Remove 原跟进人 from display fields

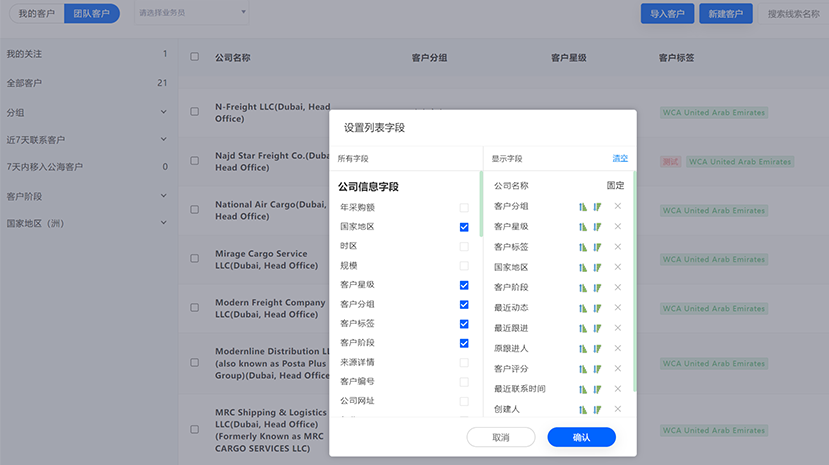[x=618, y=348]
